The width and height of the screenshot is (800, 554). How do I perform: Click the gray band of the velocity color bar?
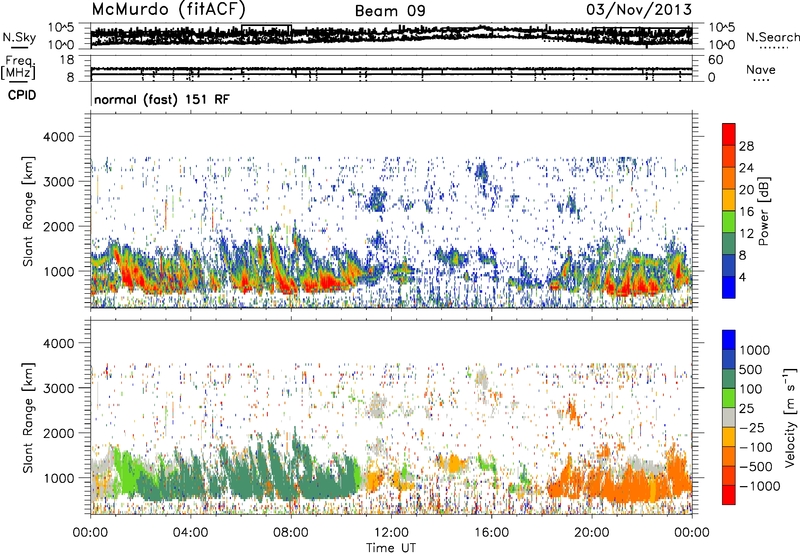tap(729, 417)
